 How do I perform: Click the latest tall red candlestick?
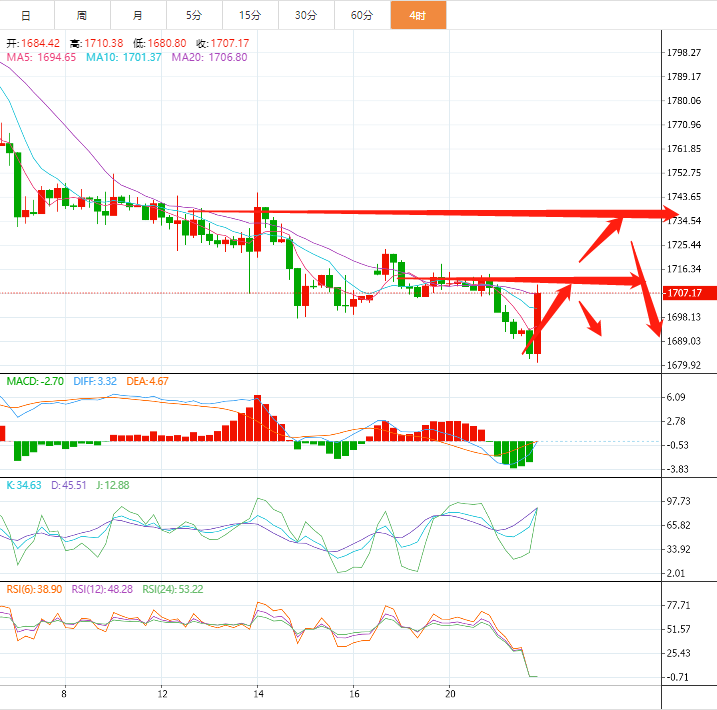point(538,323)
